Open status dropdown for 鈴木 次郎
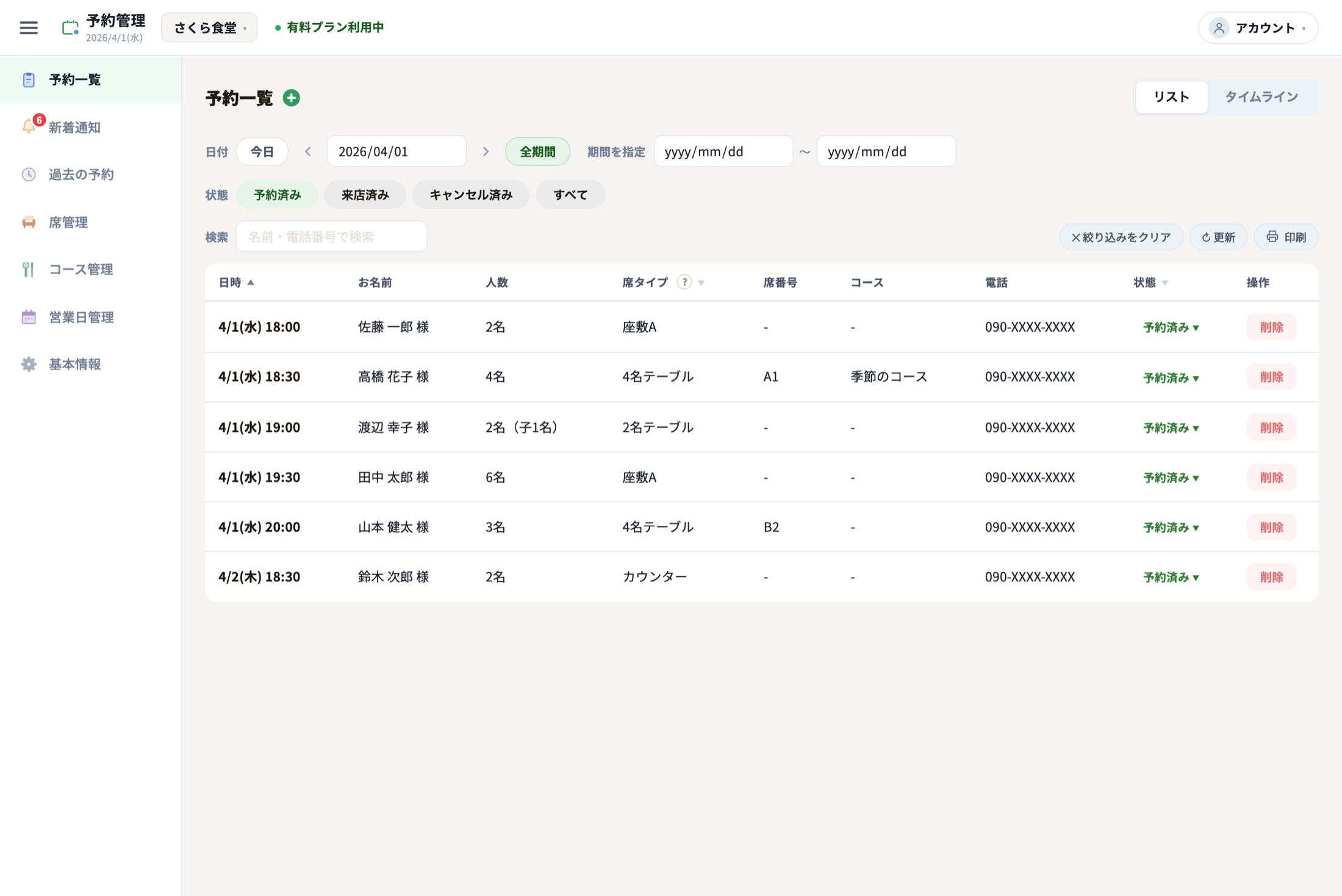The image size is (1342, 896). click(1171, 577)
